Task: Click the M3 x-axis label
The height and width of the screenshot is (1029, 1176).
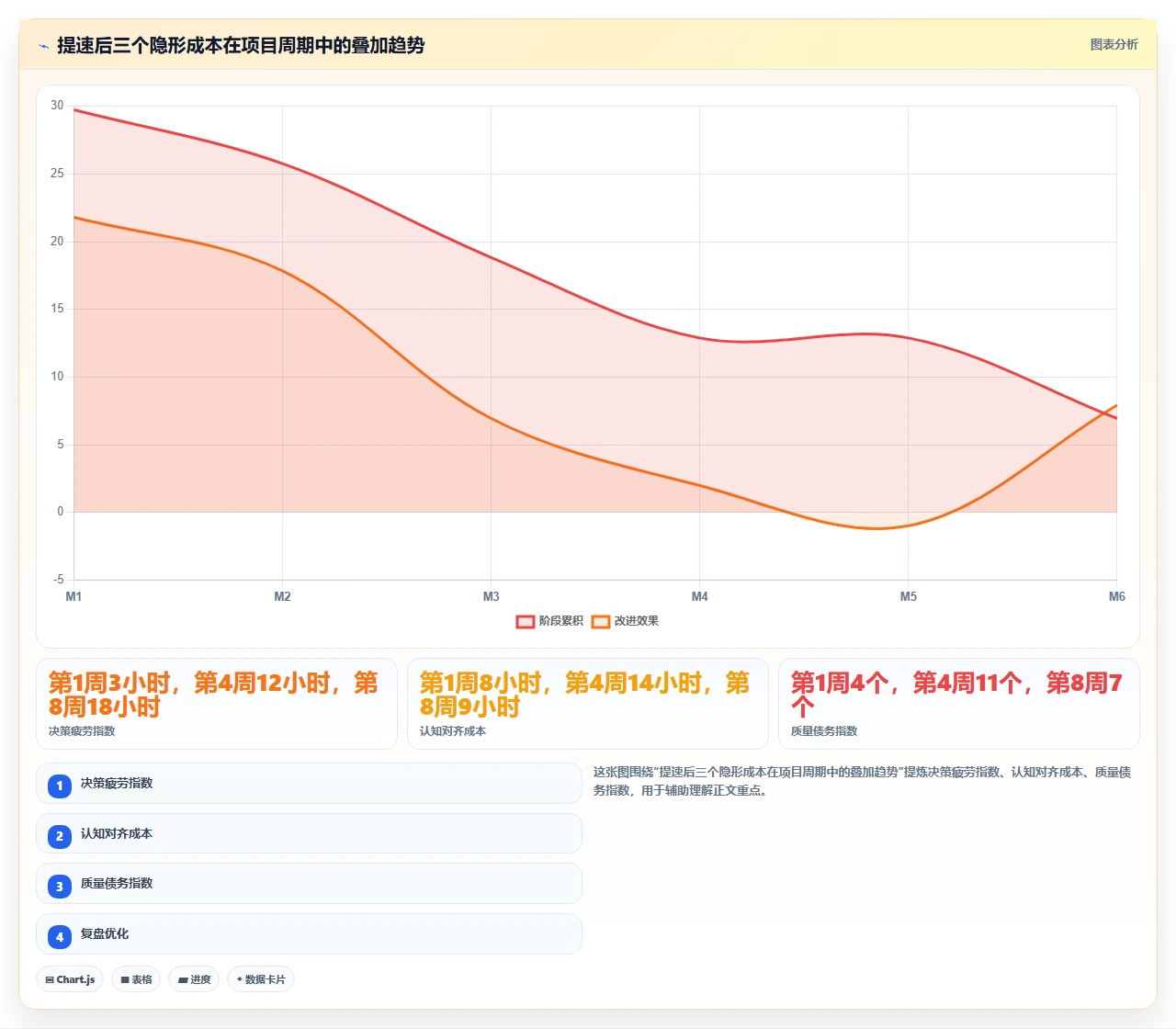Action: click(x=491, y=597)
